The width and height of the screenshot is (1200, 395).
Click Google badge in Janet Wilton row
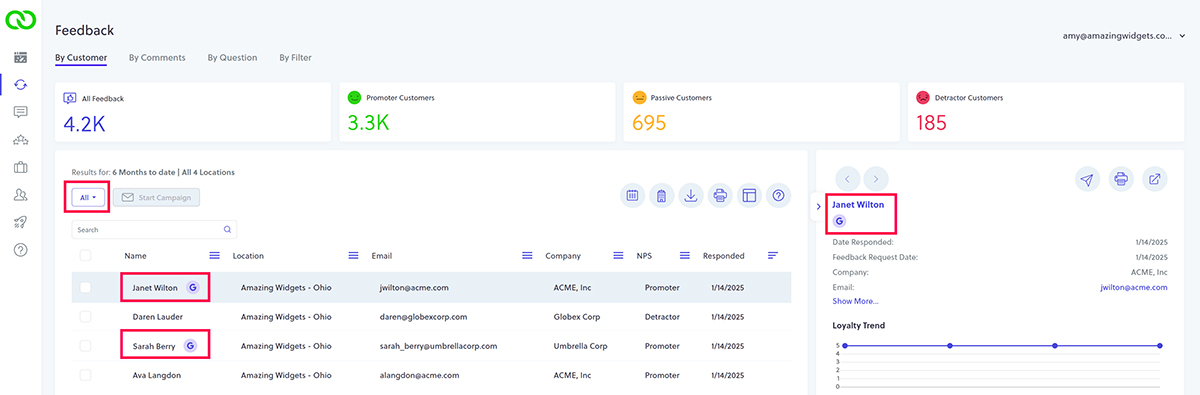click(x=192, y=287)
